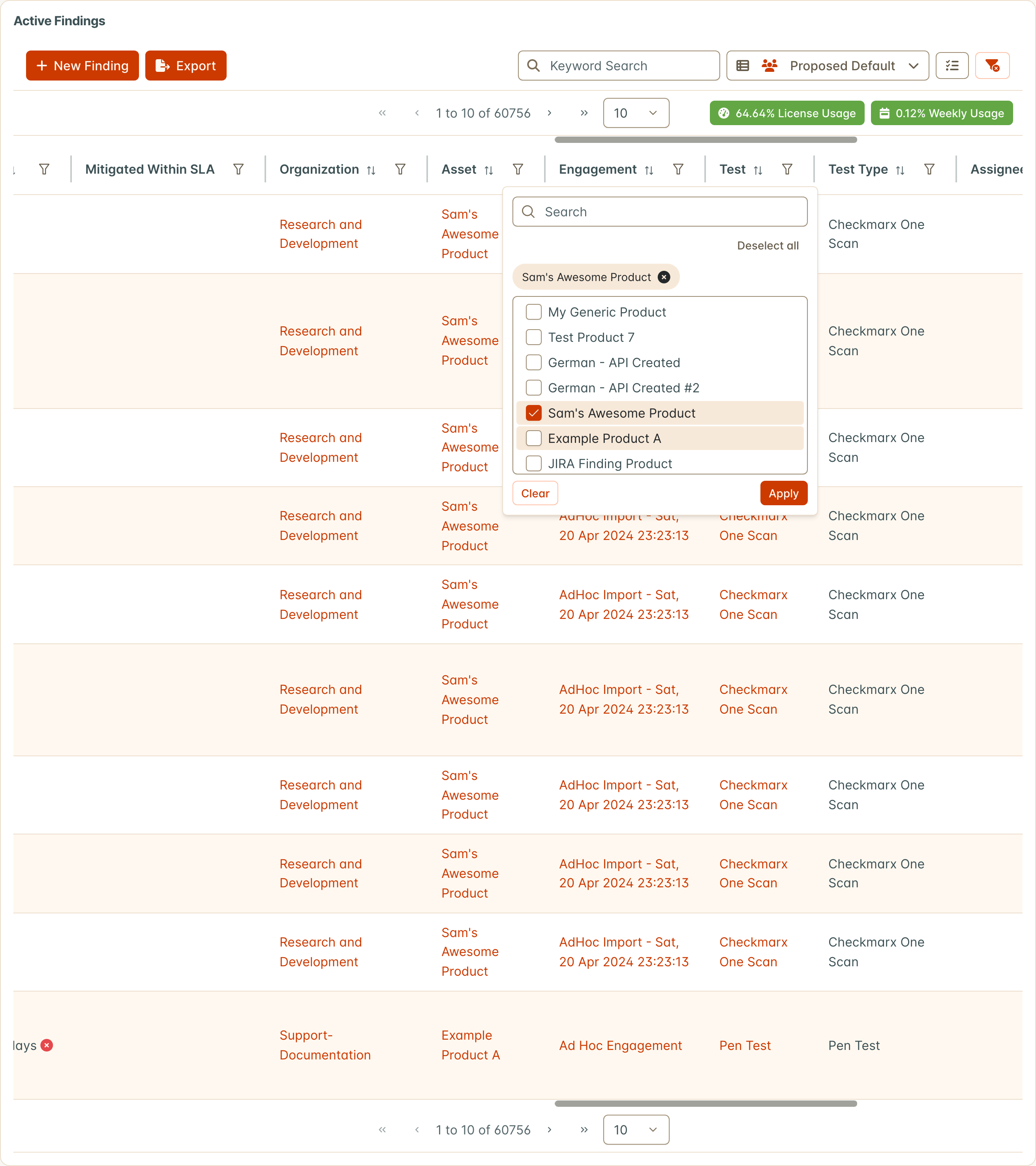
Task: Open the Test column filter funnel
Action: tap(787, 169)
